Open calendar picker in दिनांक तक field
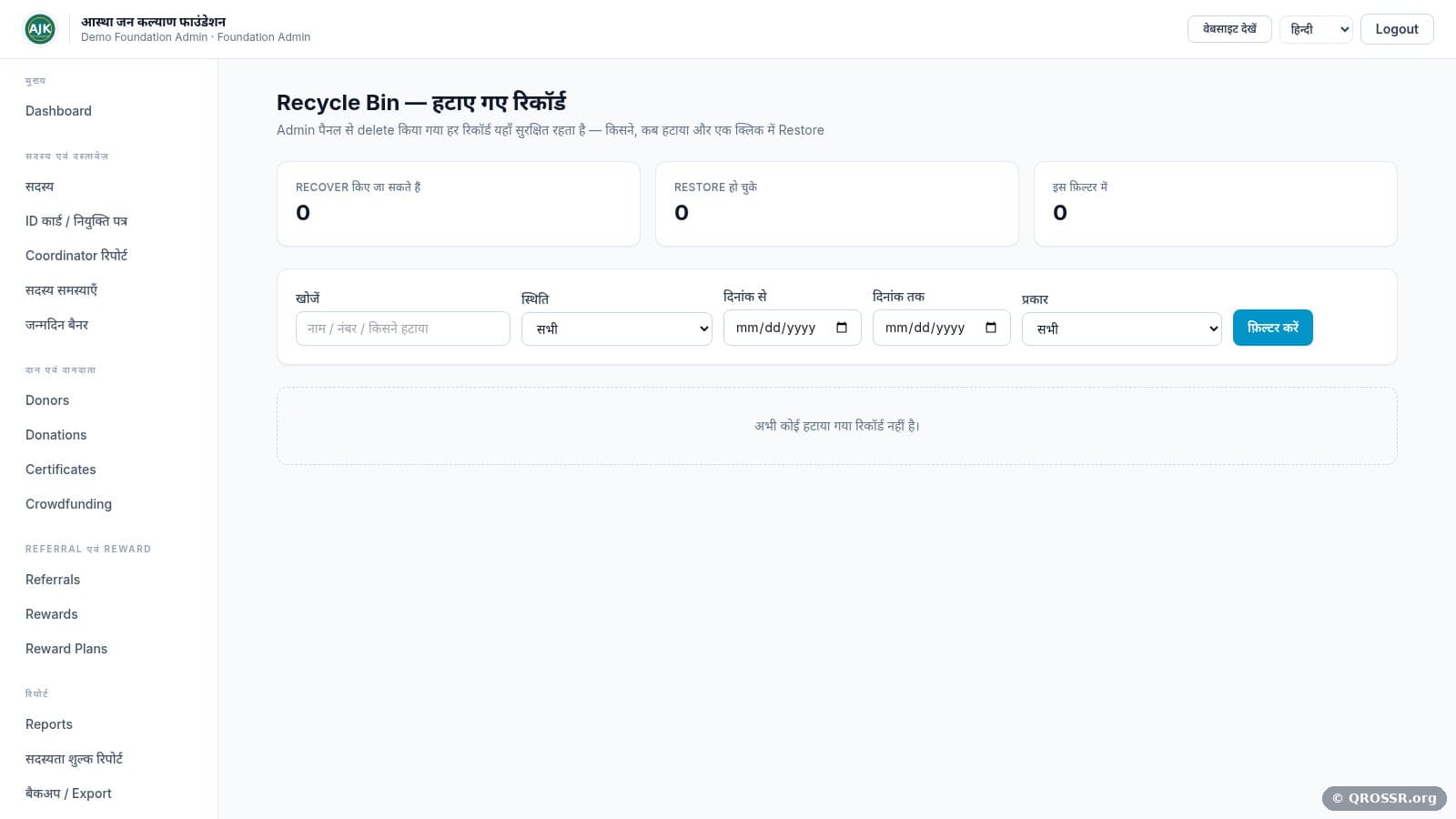The height and width of the screenshot is (819, 1456). [991, 328]
